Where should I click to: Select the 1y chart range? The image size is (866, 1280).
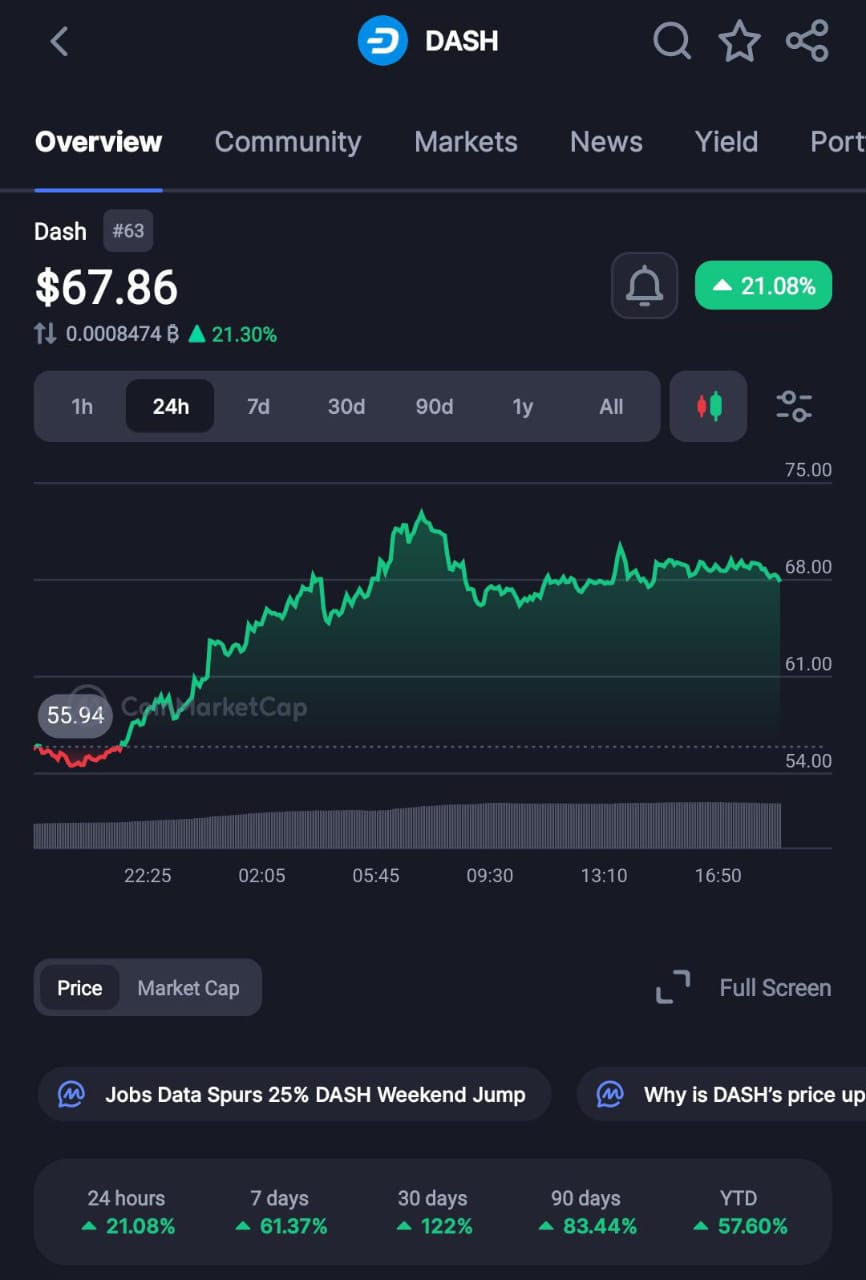click(x=522, y=406)
